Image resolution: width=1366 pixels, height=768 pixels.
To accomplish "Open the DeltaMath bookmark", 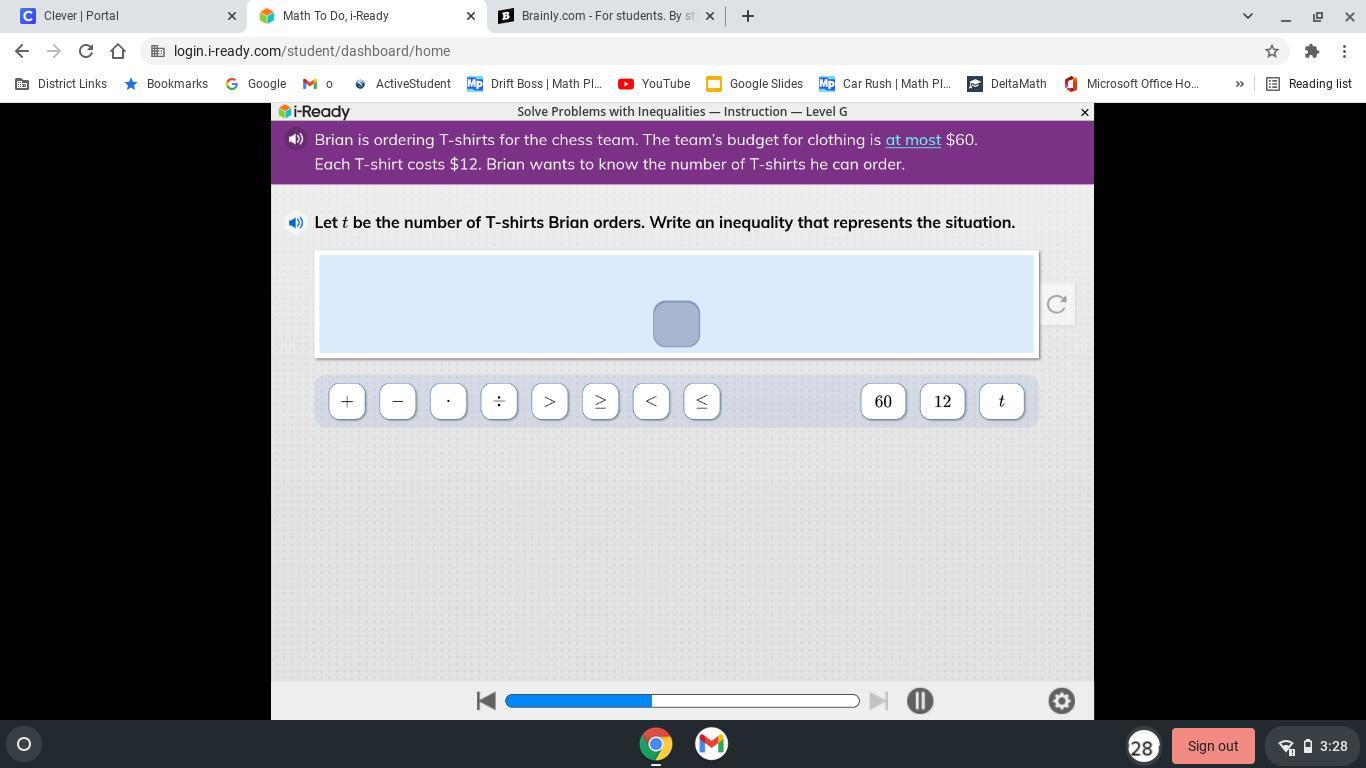I will point(1007,84).
